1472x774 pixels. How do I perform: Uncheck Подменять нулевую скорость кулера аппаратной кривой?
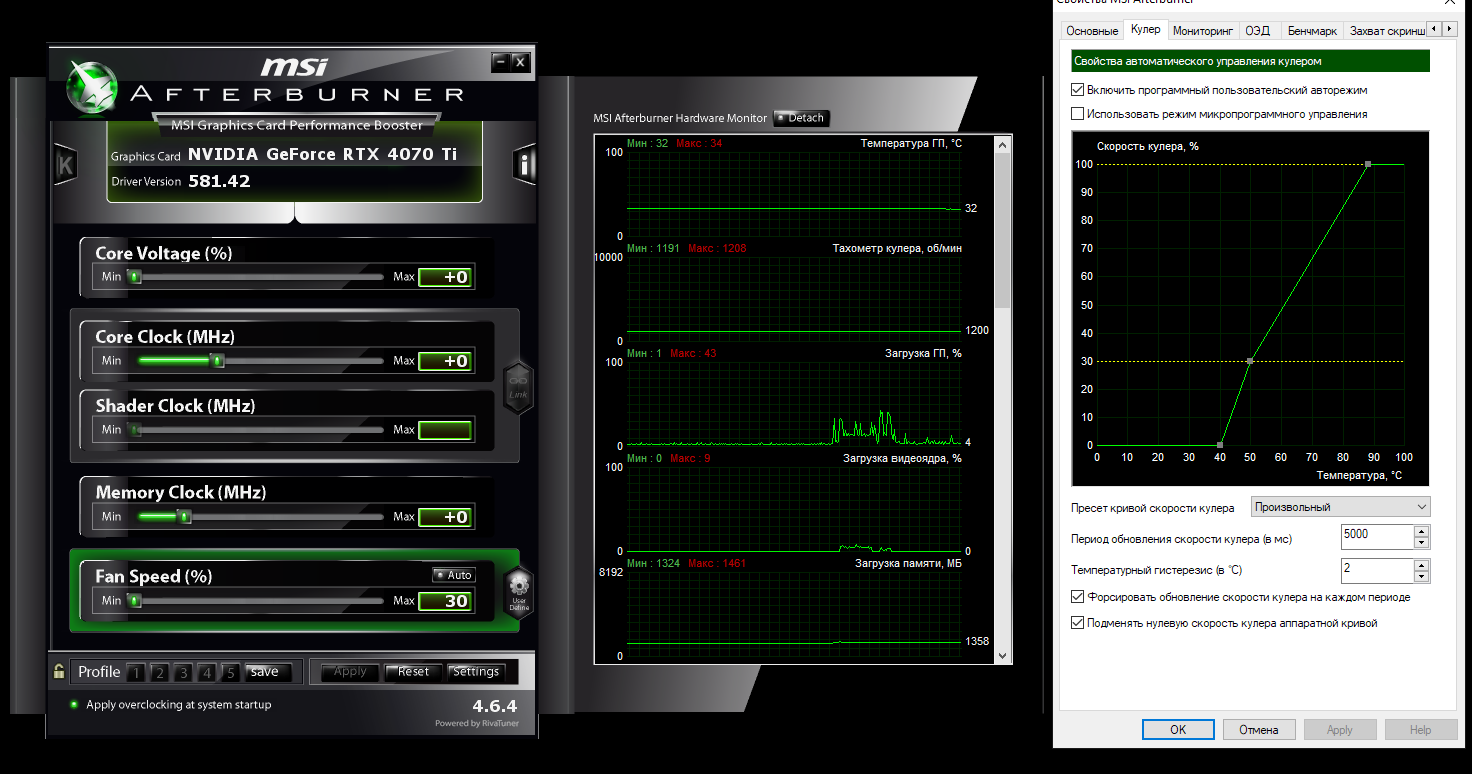pos(1077,623)
